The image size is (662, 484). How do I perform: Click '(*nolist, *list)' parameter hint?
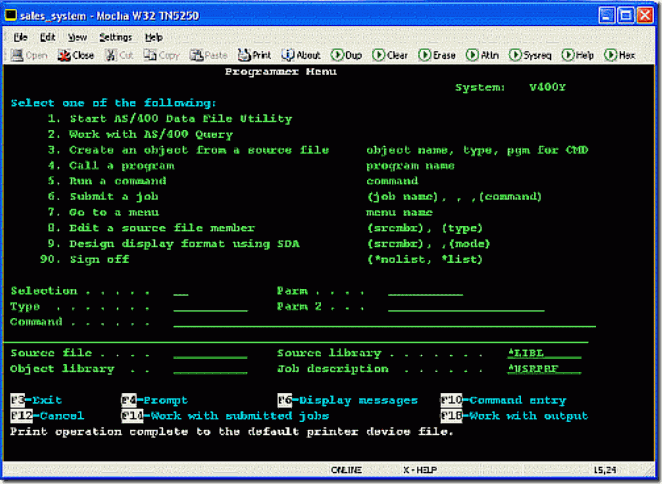(425, 259)
